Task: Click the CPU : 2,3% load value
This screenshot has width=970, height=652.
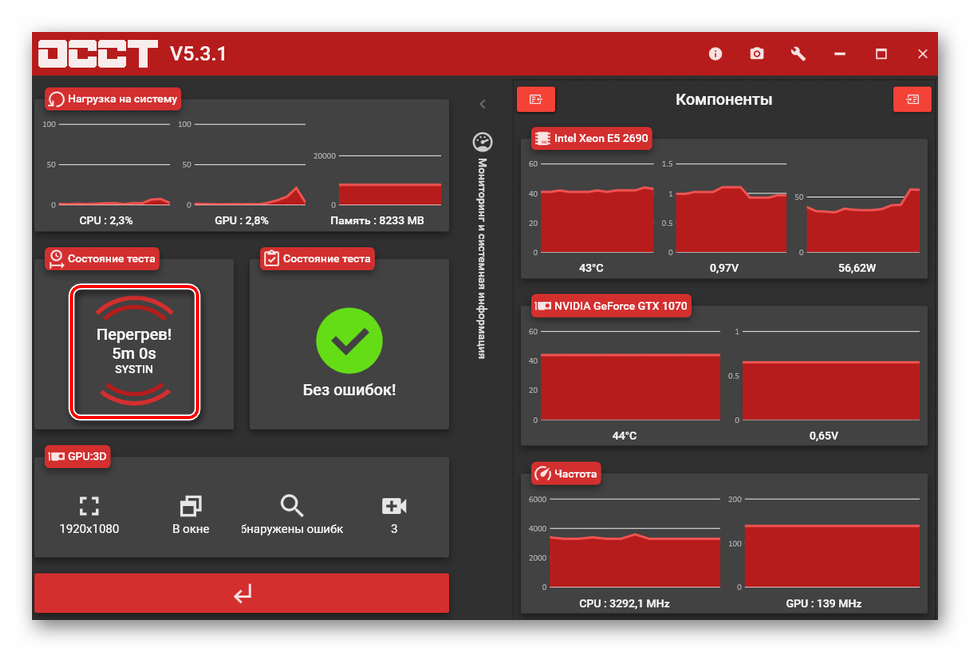Action: (106, 221)
